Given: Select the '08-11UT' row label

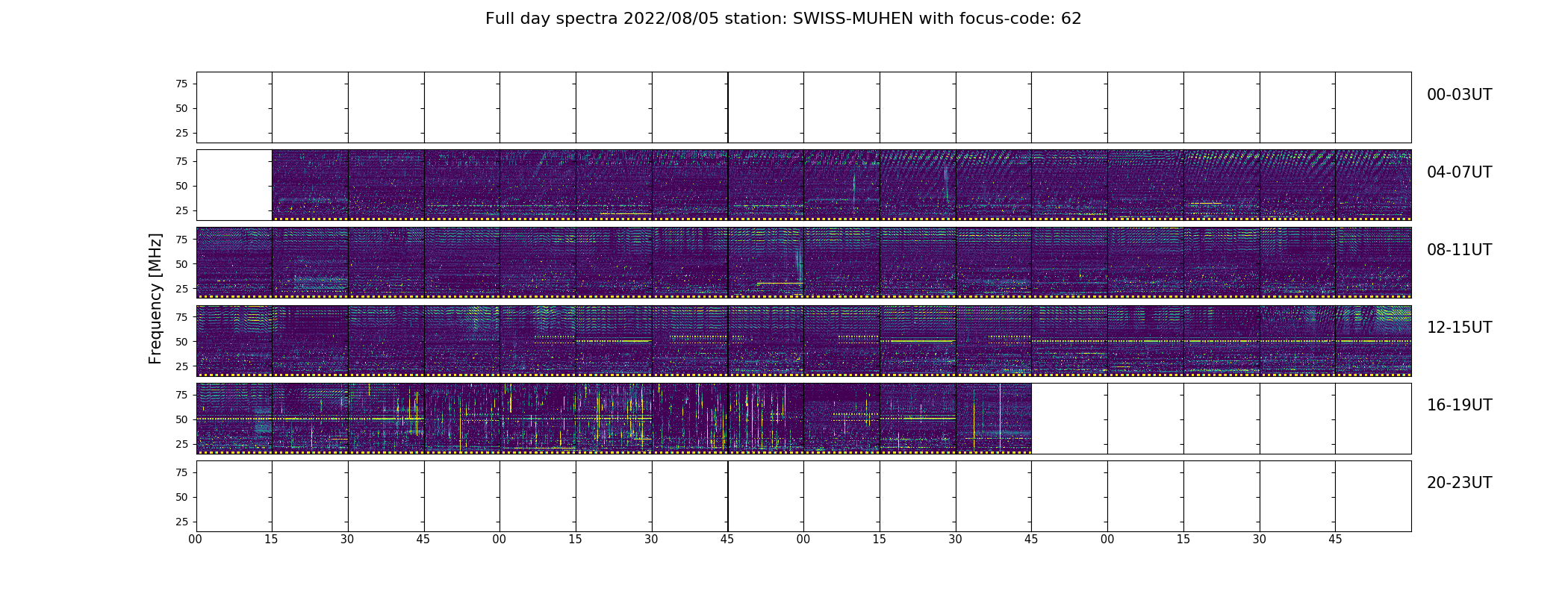Looking at the screenshot, I should click(1459, 250).
